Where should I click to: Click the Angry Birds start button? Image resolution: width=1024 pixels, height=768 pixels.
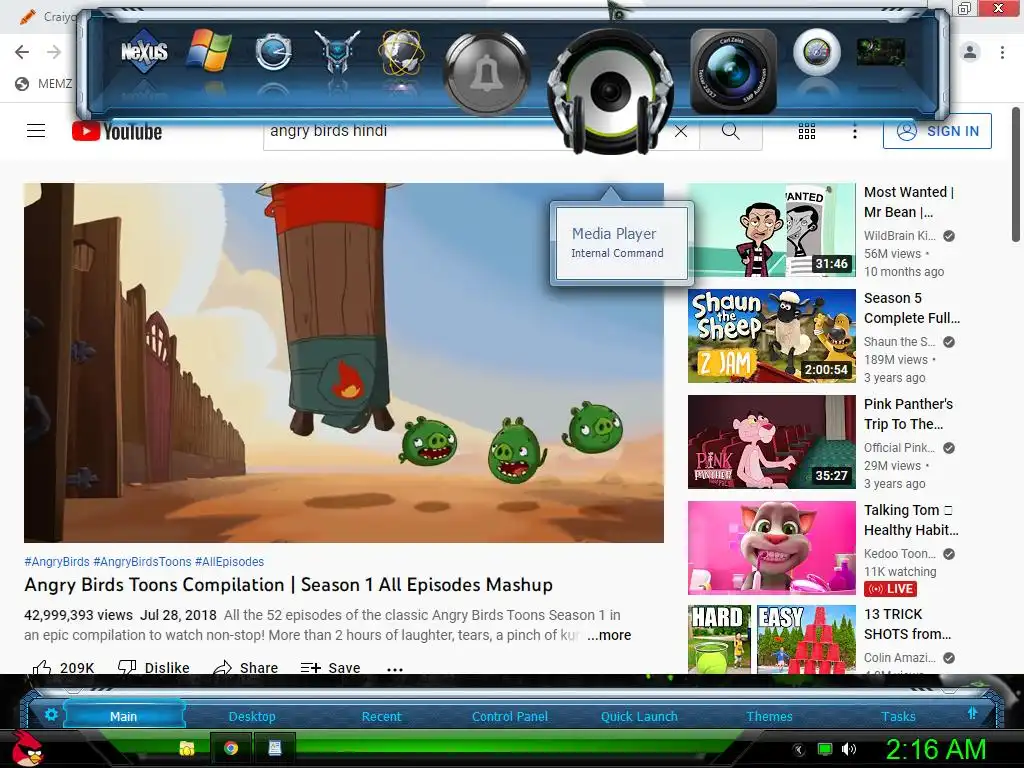click(27, 748)
